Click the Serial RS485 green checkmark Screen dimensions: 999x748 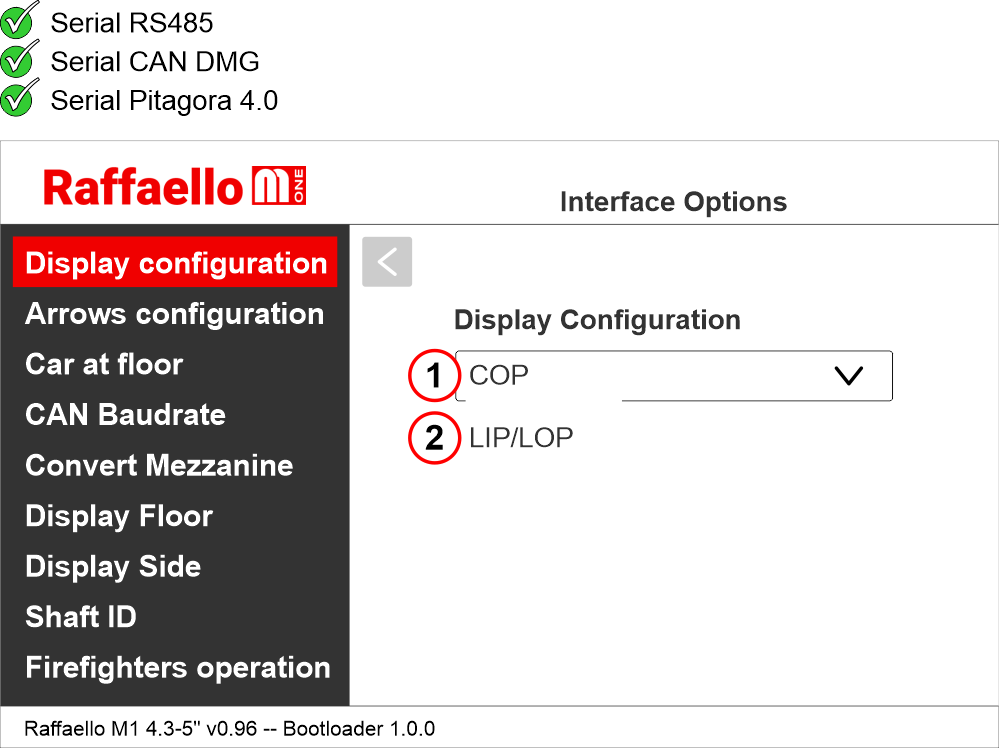(x=19, y=21)
